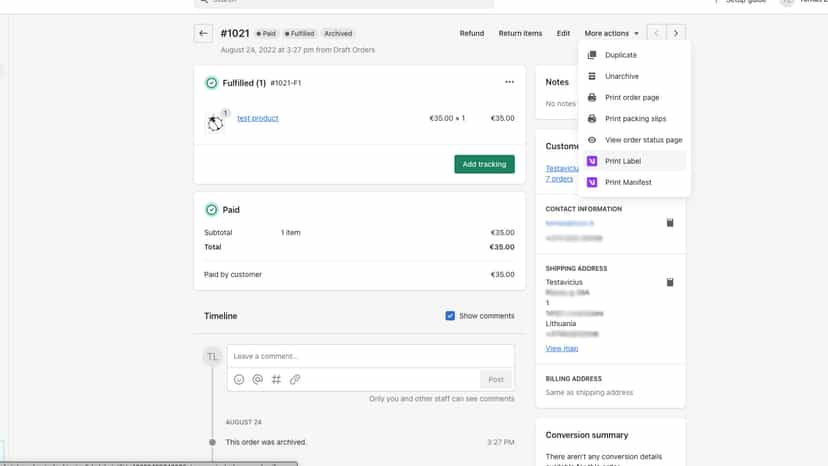Click the TL user avatar in timeline
This screenshot has height=466, width=828.
click(212, 356)
